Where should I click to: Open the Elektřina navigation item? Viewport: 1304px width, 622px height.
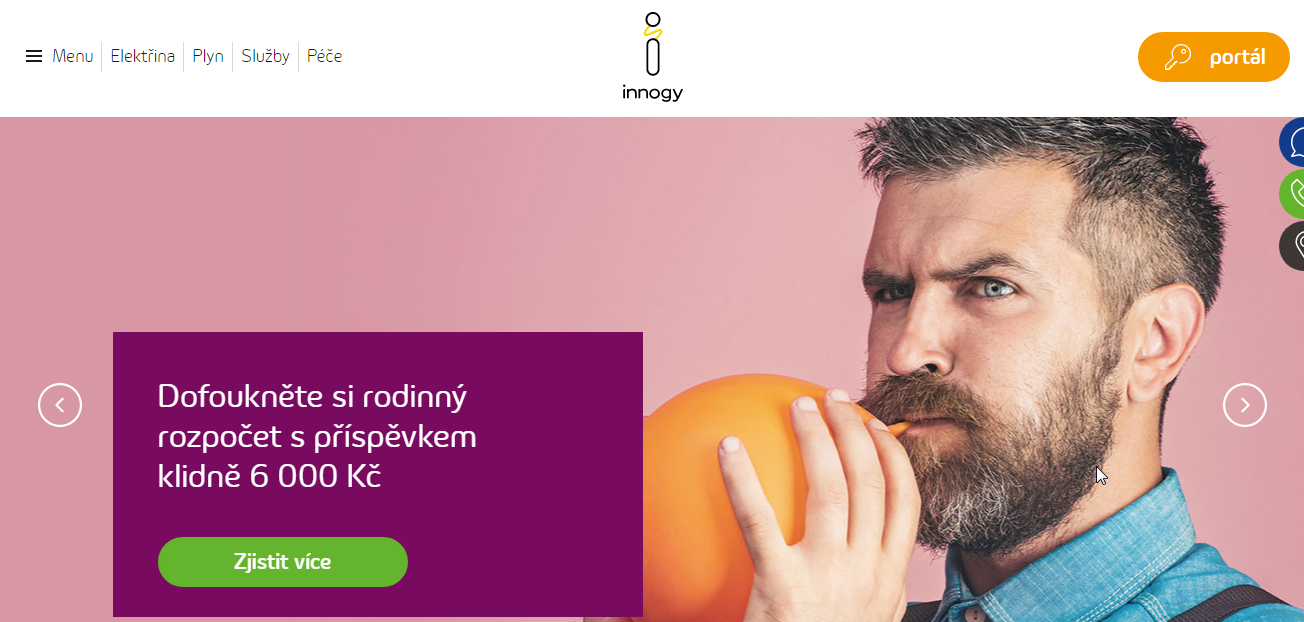(x=143, y=57)
